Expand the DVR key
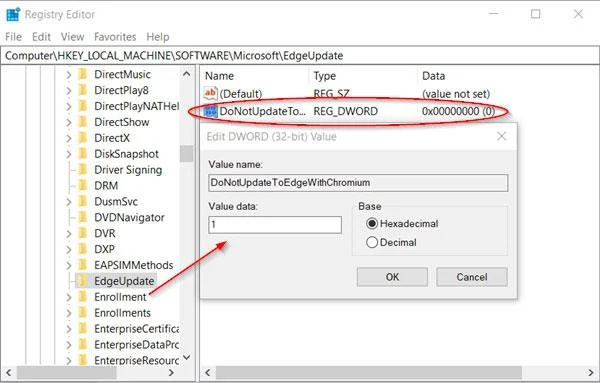 pyautogui.click(x=68, y=233)
